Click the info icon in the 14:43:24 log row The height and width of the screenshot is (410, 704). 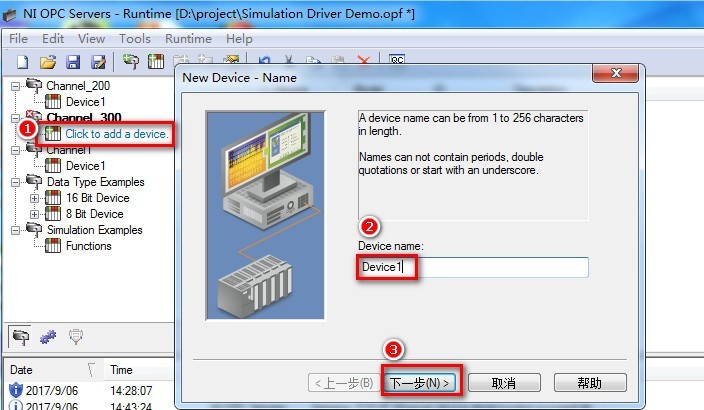(x=16, y=405)
